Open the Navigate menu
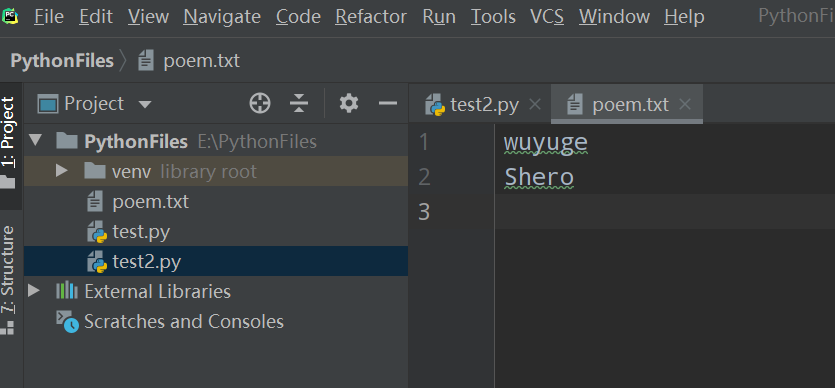The image size is (835, 388). point(222,17)
